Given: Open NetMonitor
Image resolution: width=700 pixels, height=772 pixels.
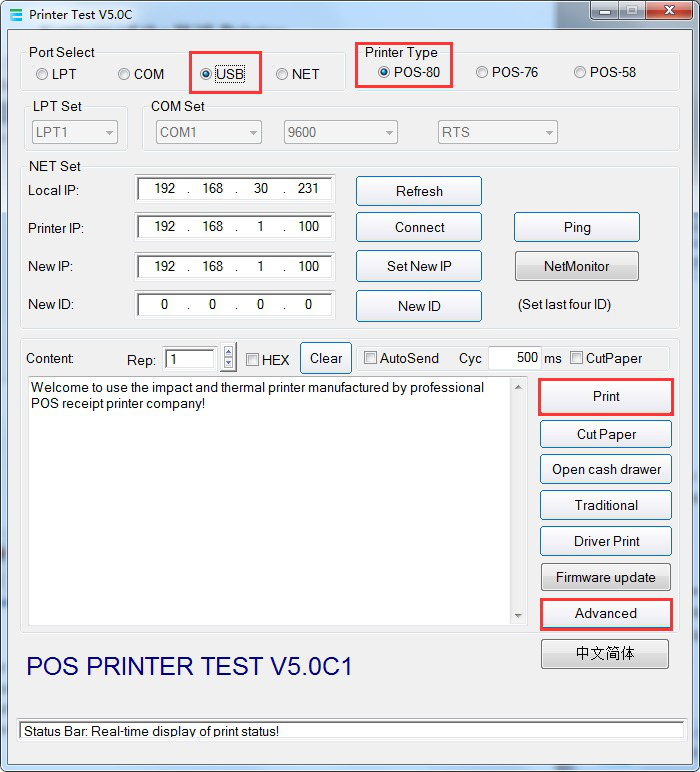Looking at the screenshot, I should pyautogui.click(x=577, y=266).
